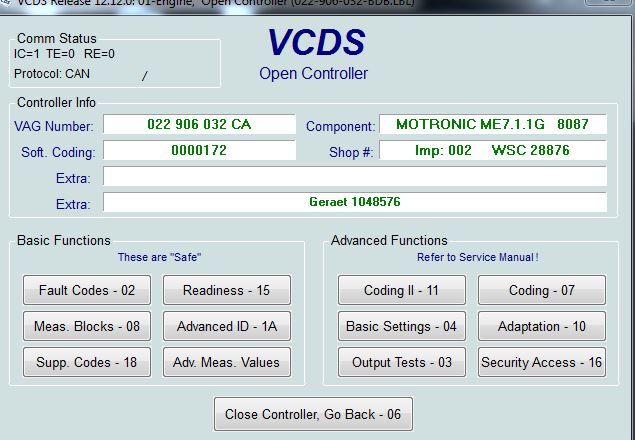Click the 'Comm Status' group title
Viewport: 635px width, 440px height.
[x=57, y=38]
